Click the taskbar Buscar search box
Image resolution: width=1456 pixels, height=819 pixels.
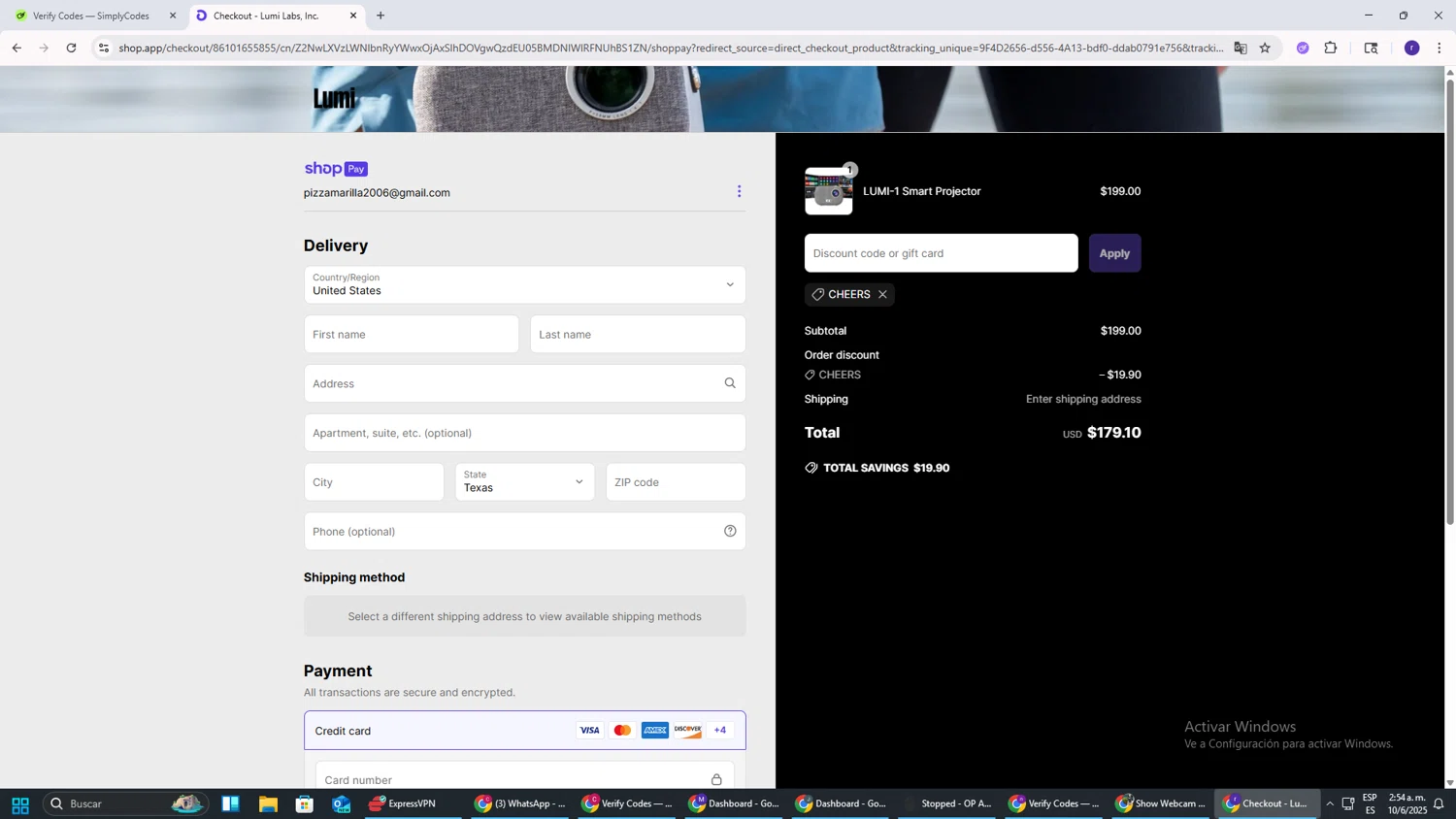click(126, 803)
